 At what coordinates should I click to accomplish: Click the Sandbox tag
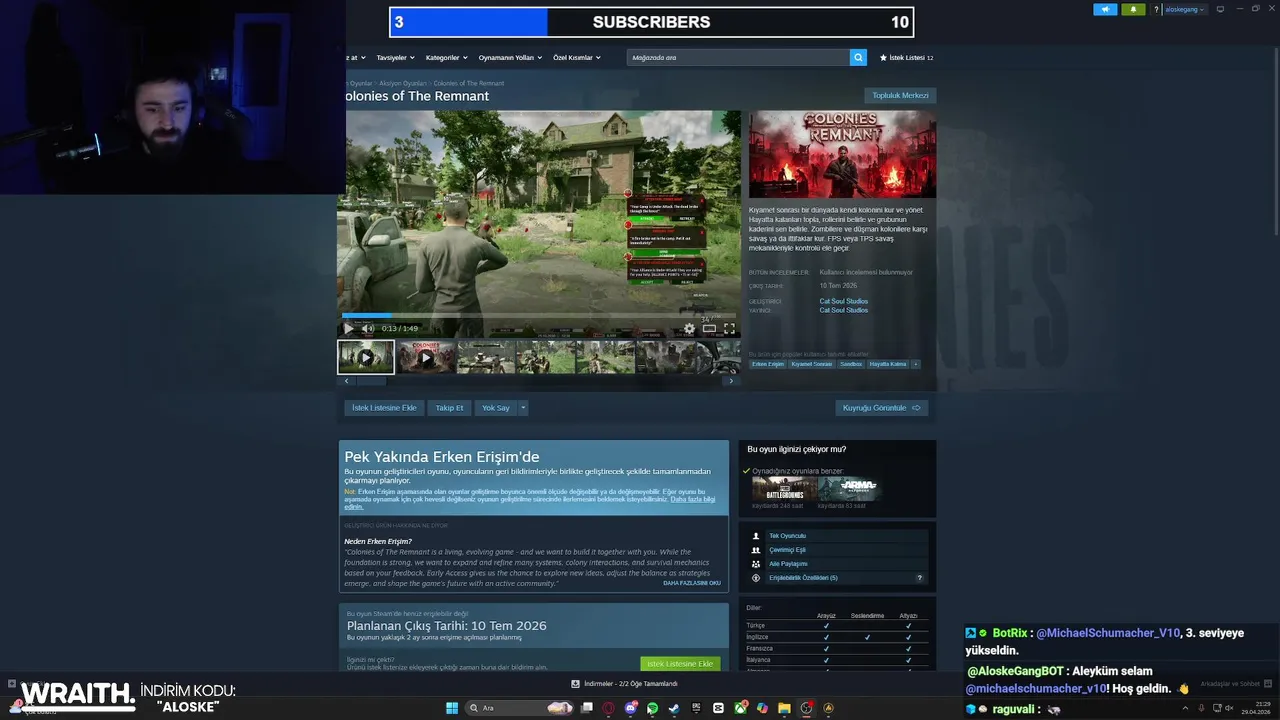coord(850,364)
